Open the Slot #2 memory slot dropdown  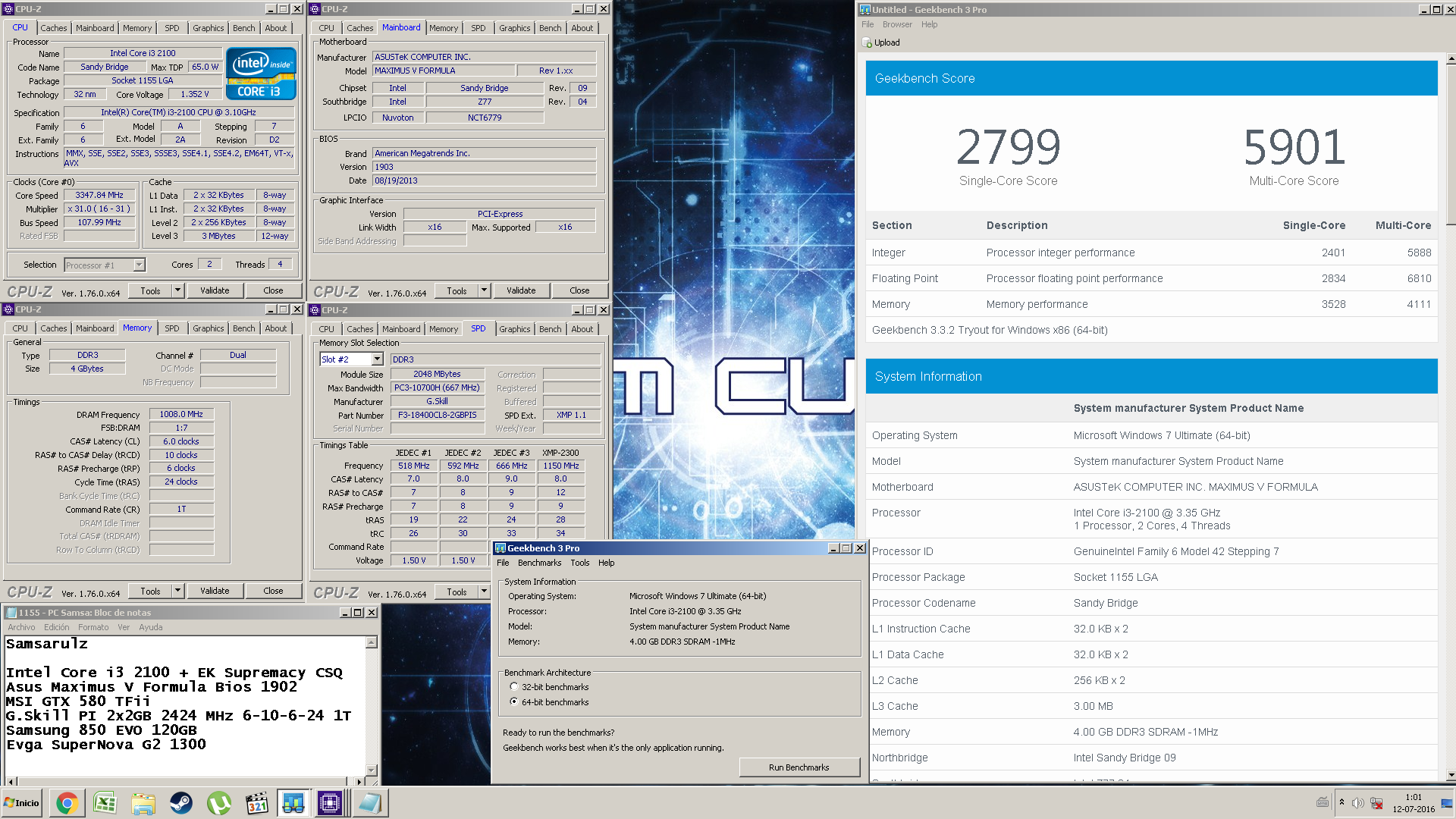[x=377, y=359]
